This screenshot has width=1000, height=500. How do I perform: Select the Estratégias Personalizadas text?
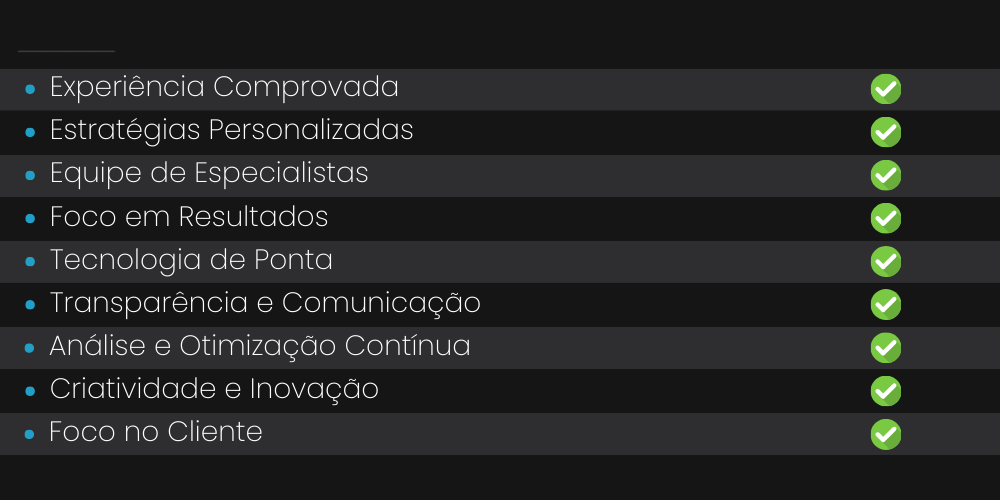(232, 130)
